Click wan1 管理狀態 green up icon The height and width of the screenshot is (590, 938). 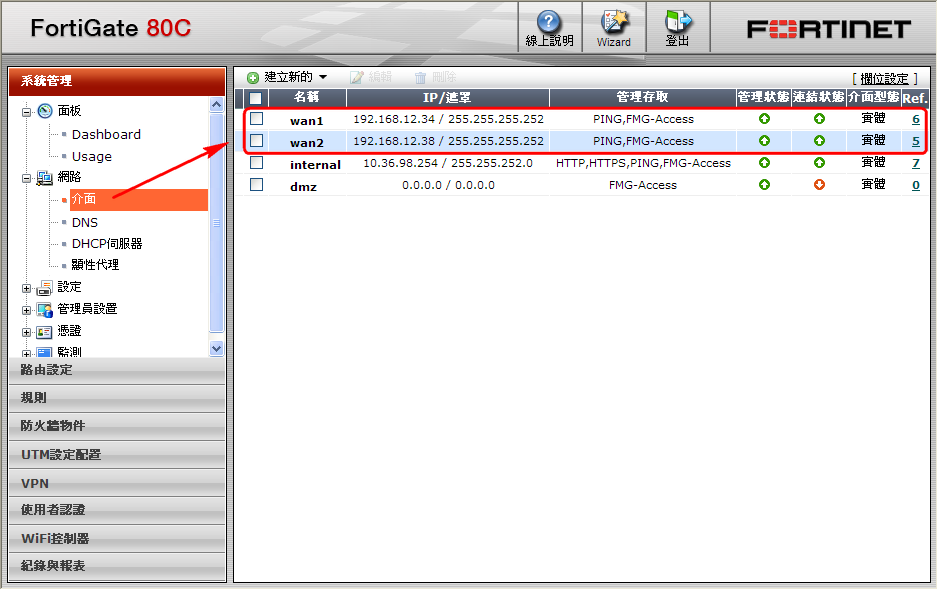point(764,118)
